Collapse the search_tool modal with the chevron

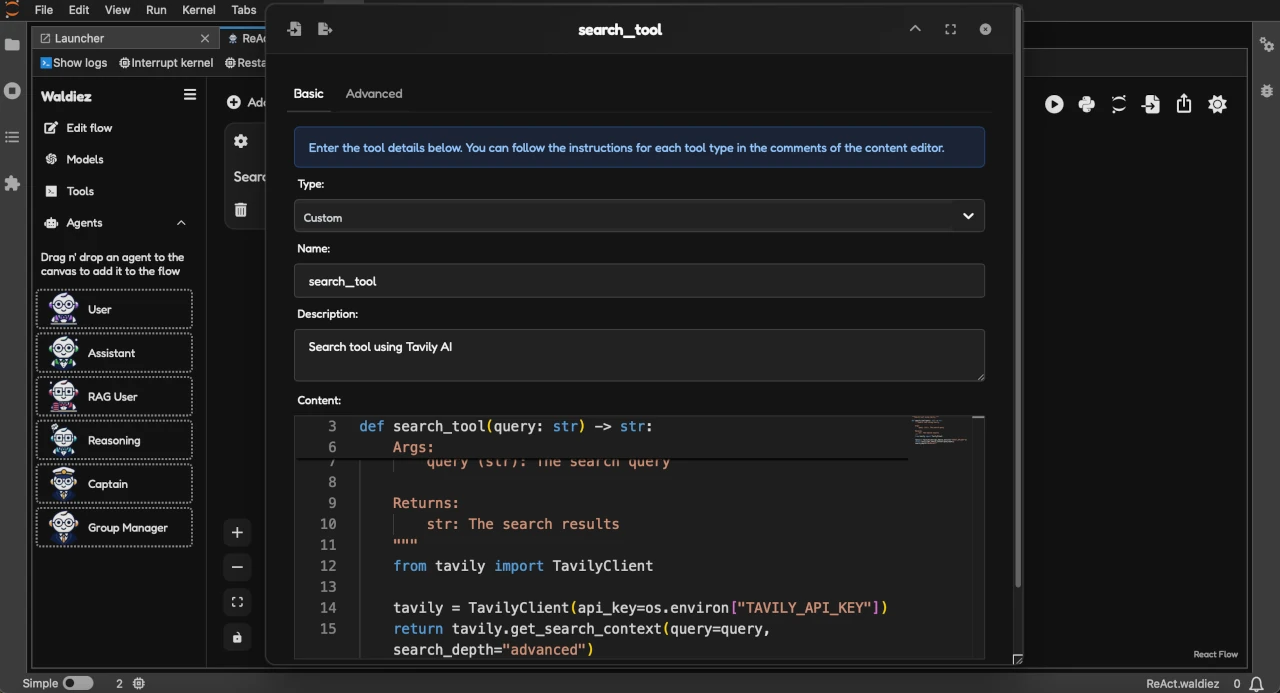click(914, 29)
